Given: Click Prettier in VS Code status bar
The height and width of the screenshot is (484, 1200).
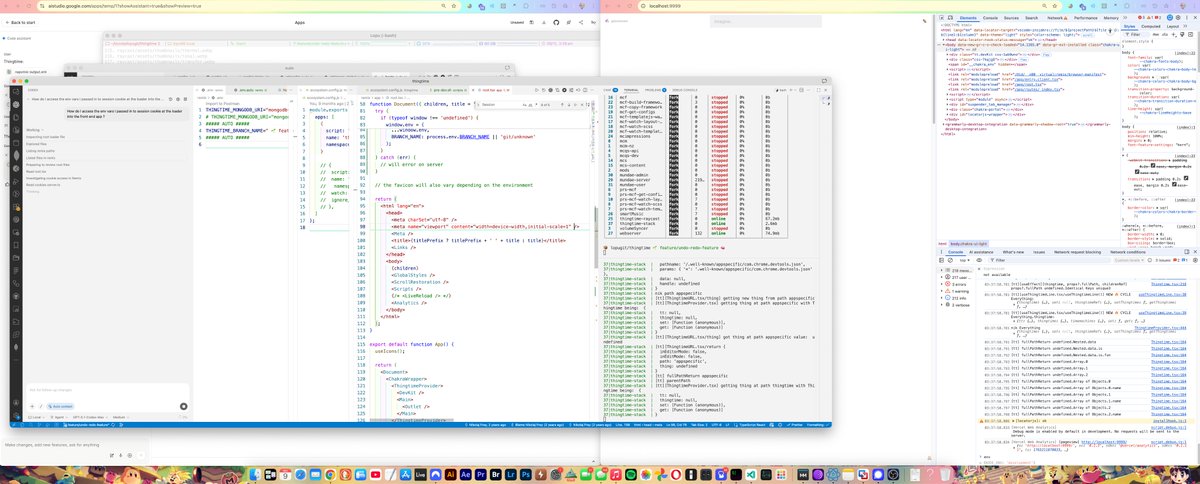Looking at the screenshot, I should tap(798, 425).
